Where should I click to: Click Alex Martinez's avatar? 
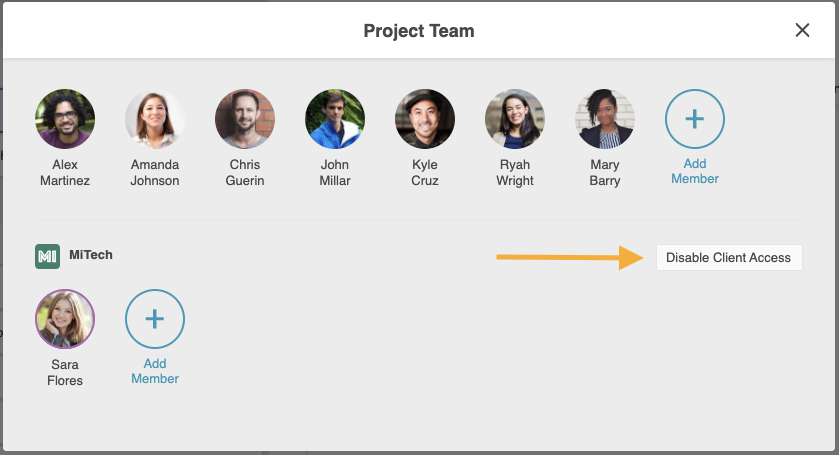(x=65, y=119)
